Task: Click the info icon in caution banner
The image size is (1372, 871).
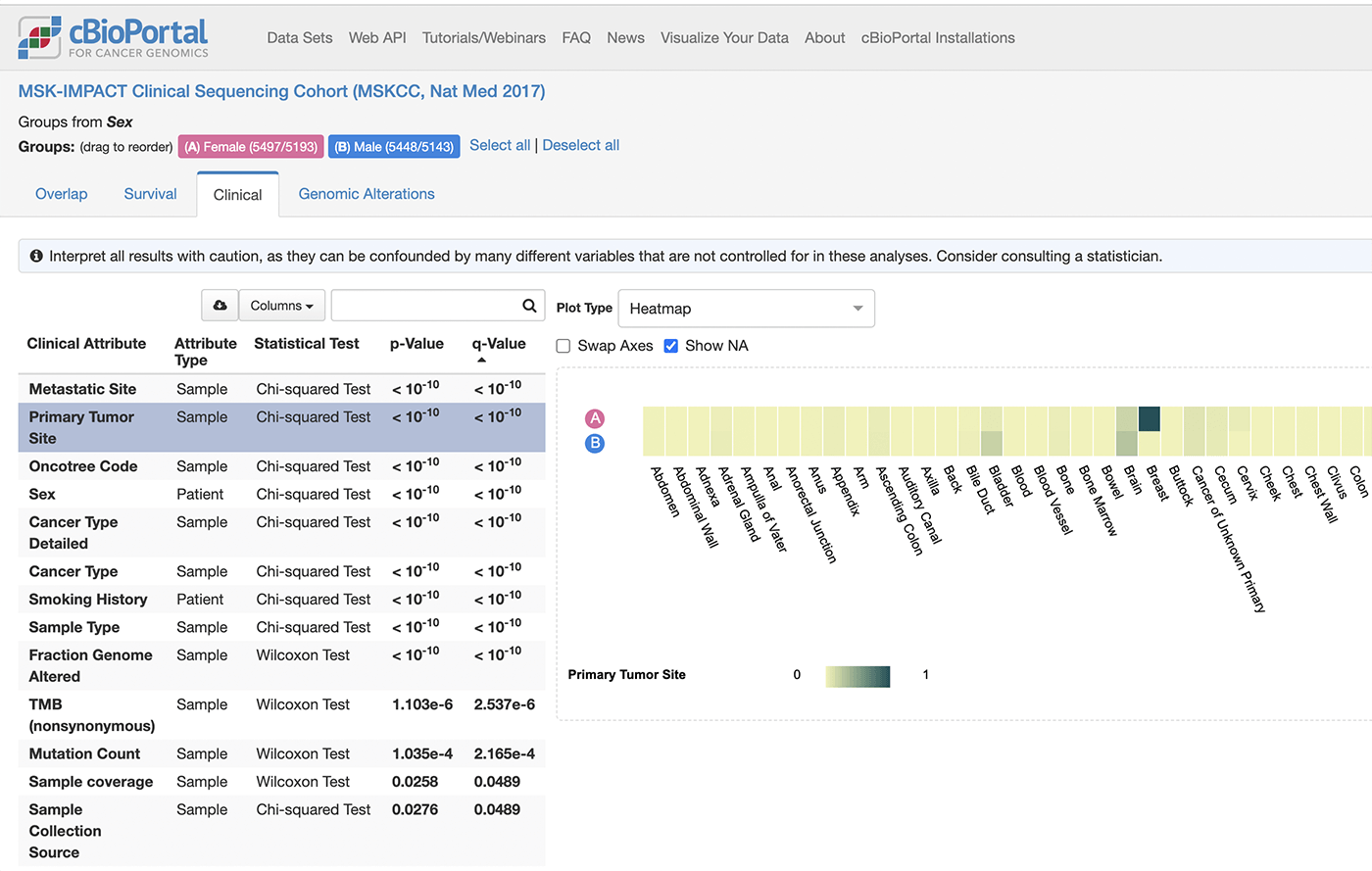Action: (36, 256)
